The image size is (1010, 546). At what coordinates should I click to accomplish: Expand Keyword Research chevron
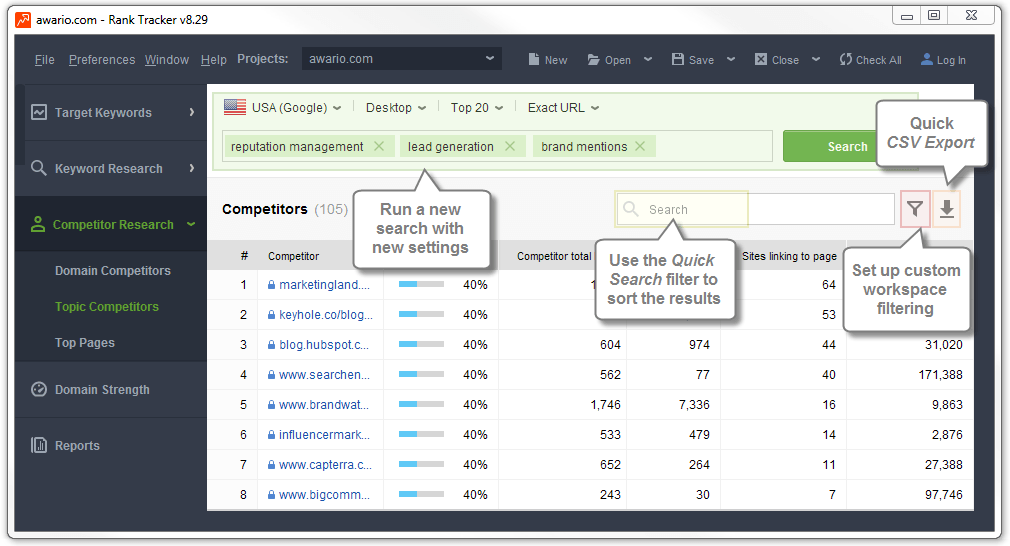191,168
